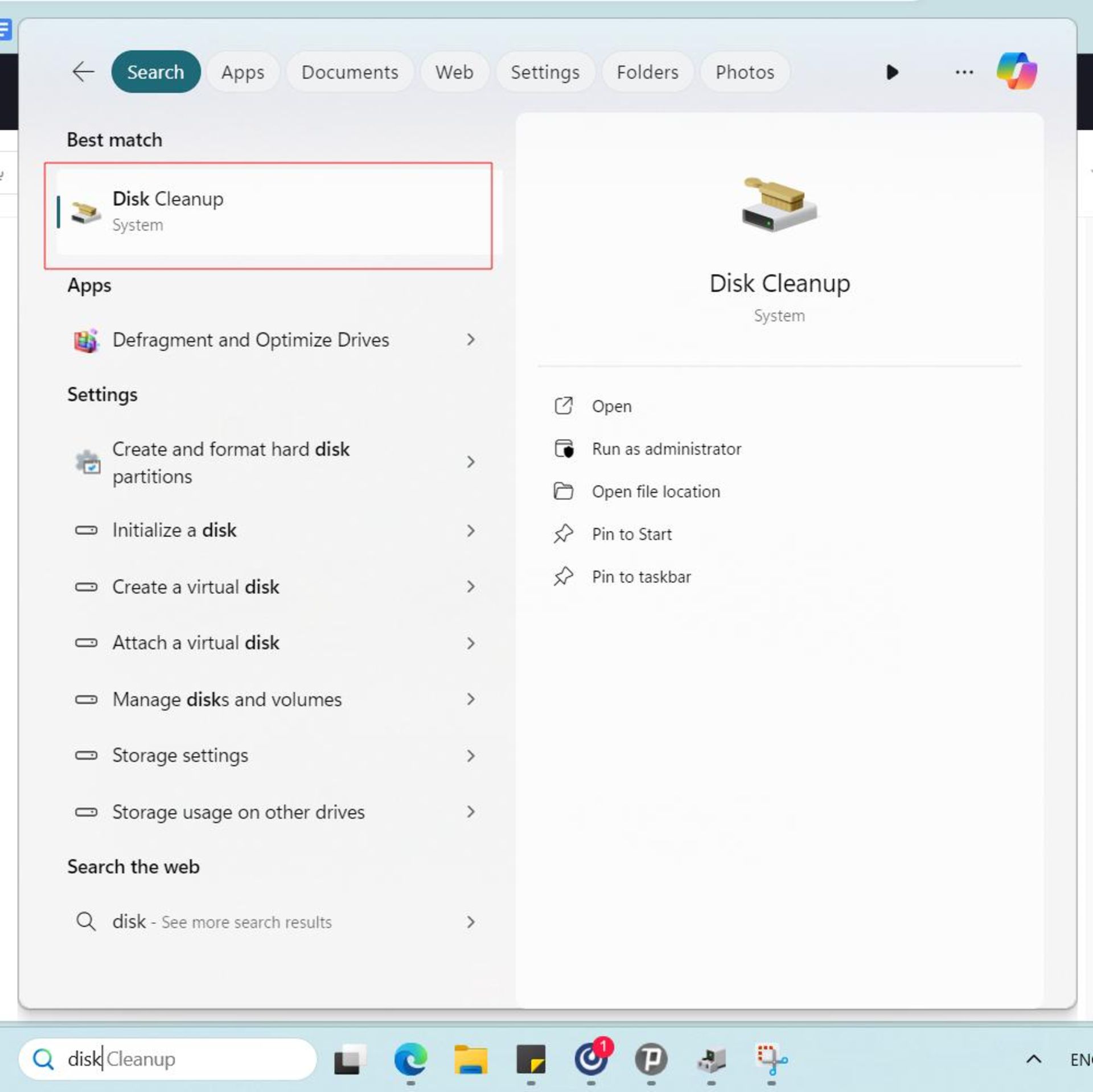The image size is (1093, 1092).
Task: Open Disk Cleanup file location
Action: tap(655, 491)
